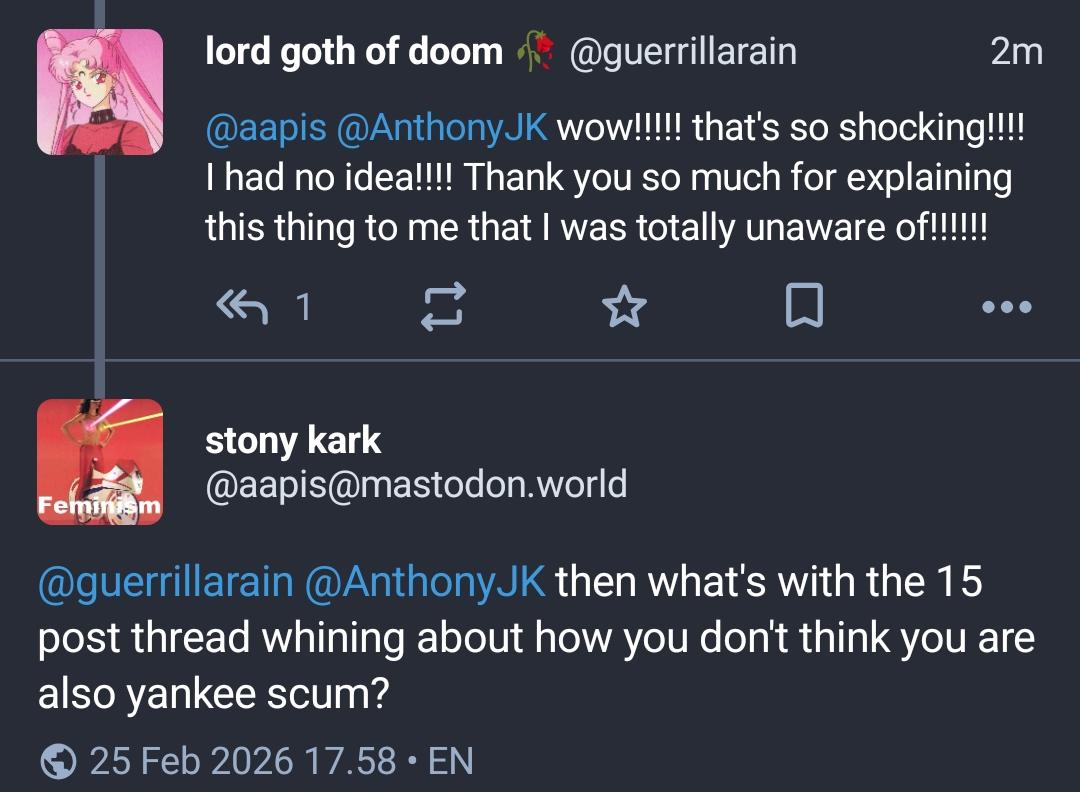The height and width of the screenshot is (792, 1080).
Task: Open the three-dot more options menu
Action: tap(1005, 307)
